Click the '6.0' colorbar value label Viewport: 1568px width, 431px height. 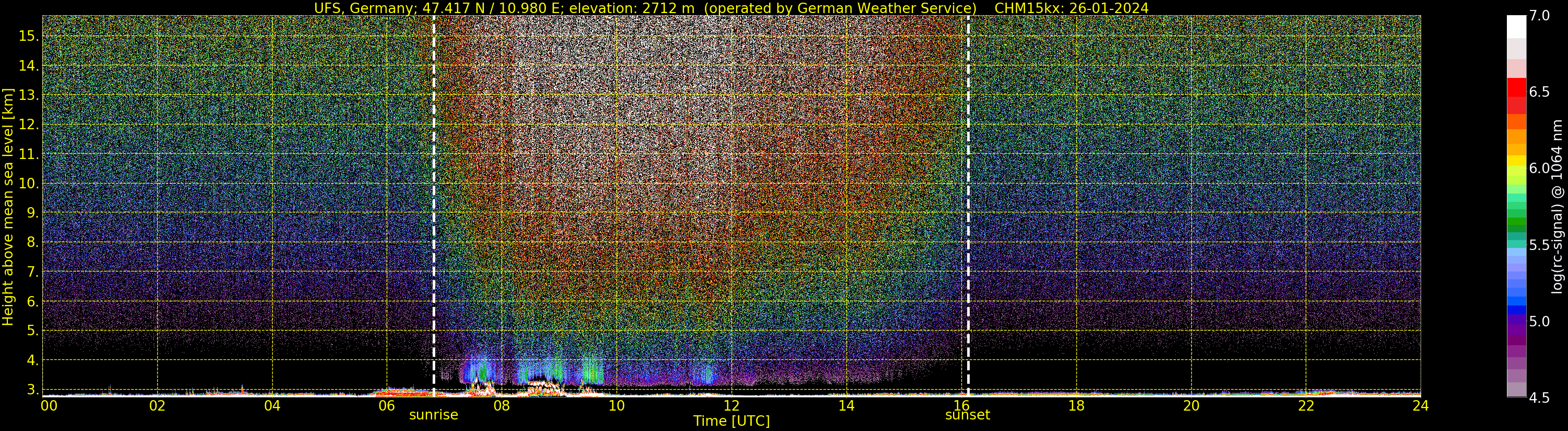(1539, 168)
